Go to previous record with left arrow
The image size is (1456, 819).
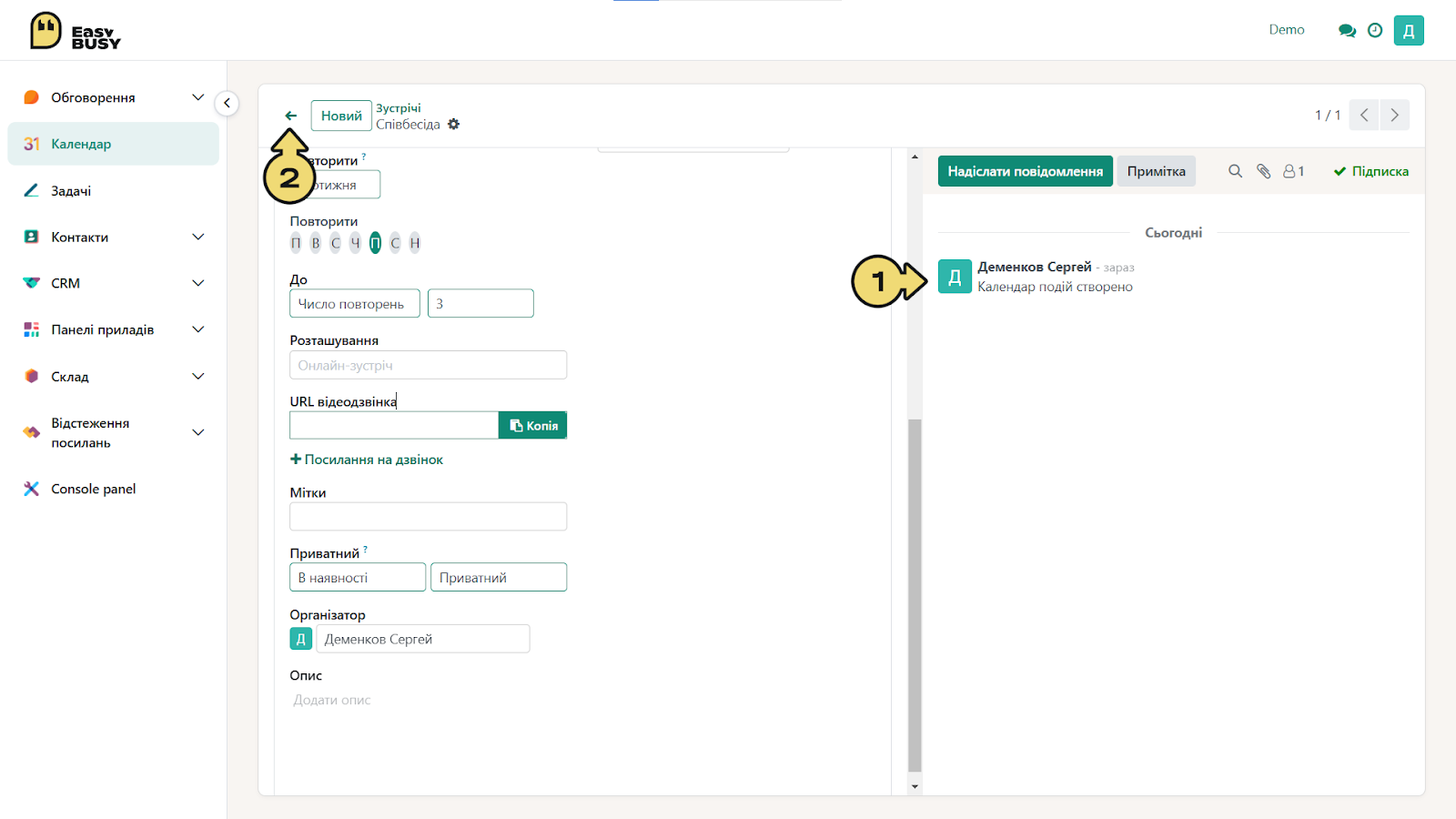pos(1363,116)
